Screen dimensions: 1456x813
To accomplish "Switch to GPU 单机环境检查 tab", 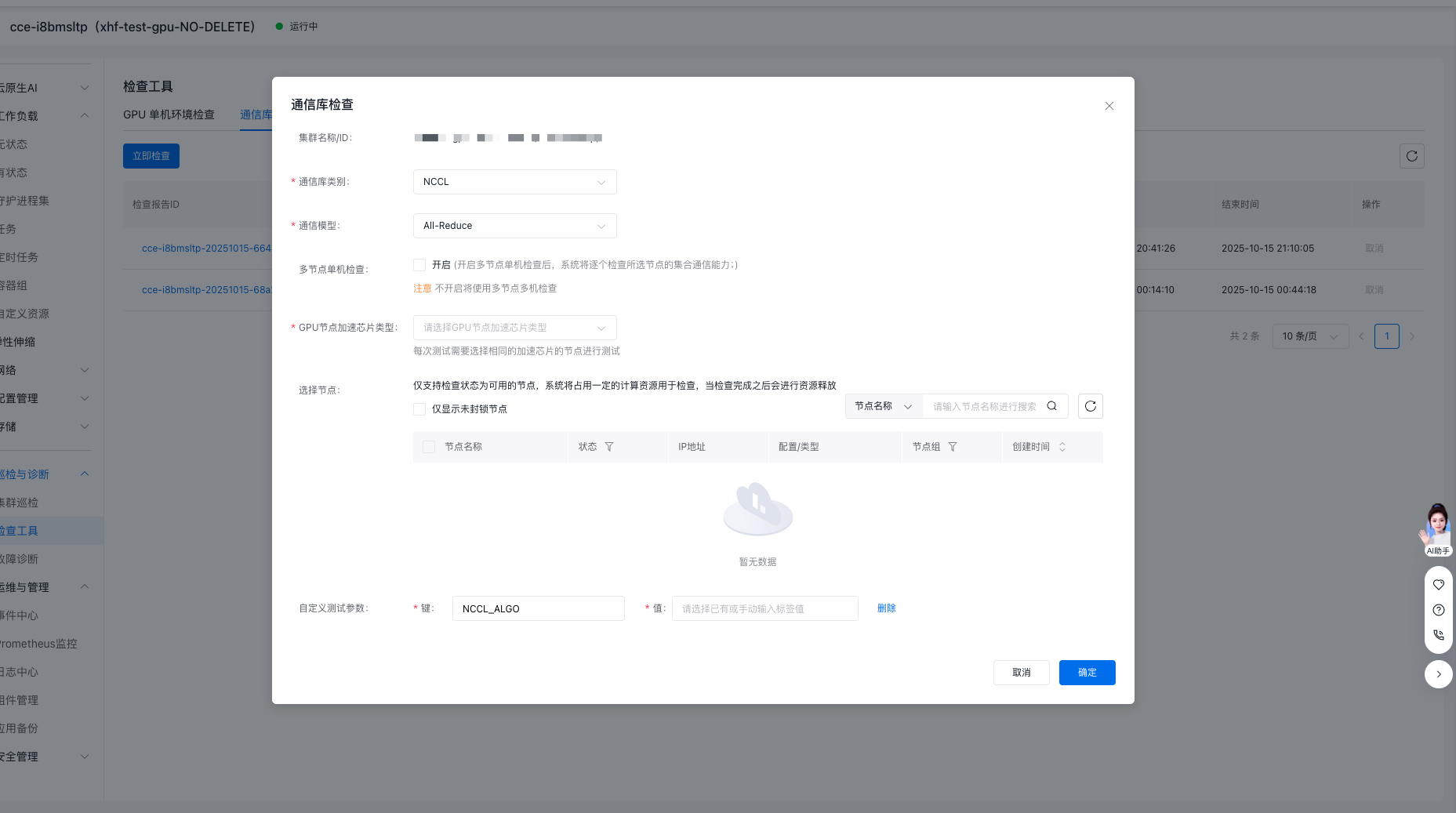I will point(169,114).
